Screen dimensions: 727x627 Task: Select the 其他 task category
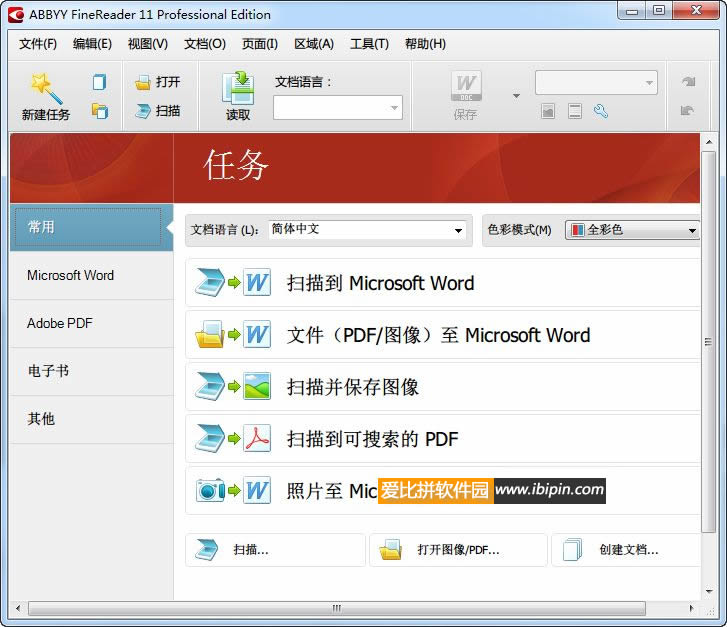point(91,419)
